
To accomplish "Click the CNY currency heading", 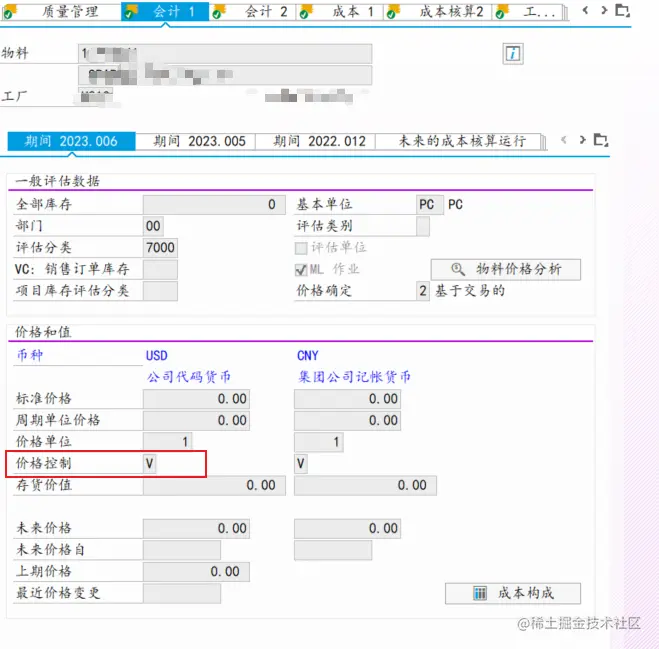I will [x=308, y=356].
